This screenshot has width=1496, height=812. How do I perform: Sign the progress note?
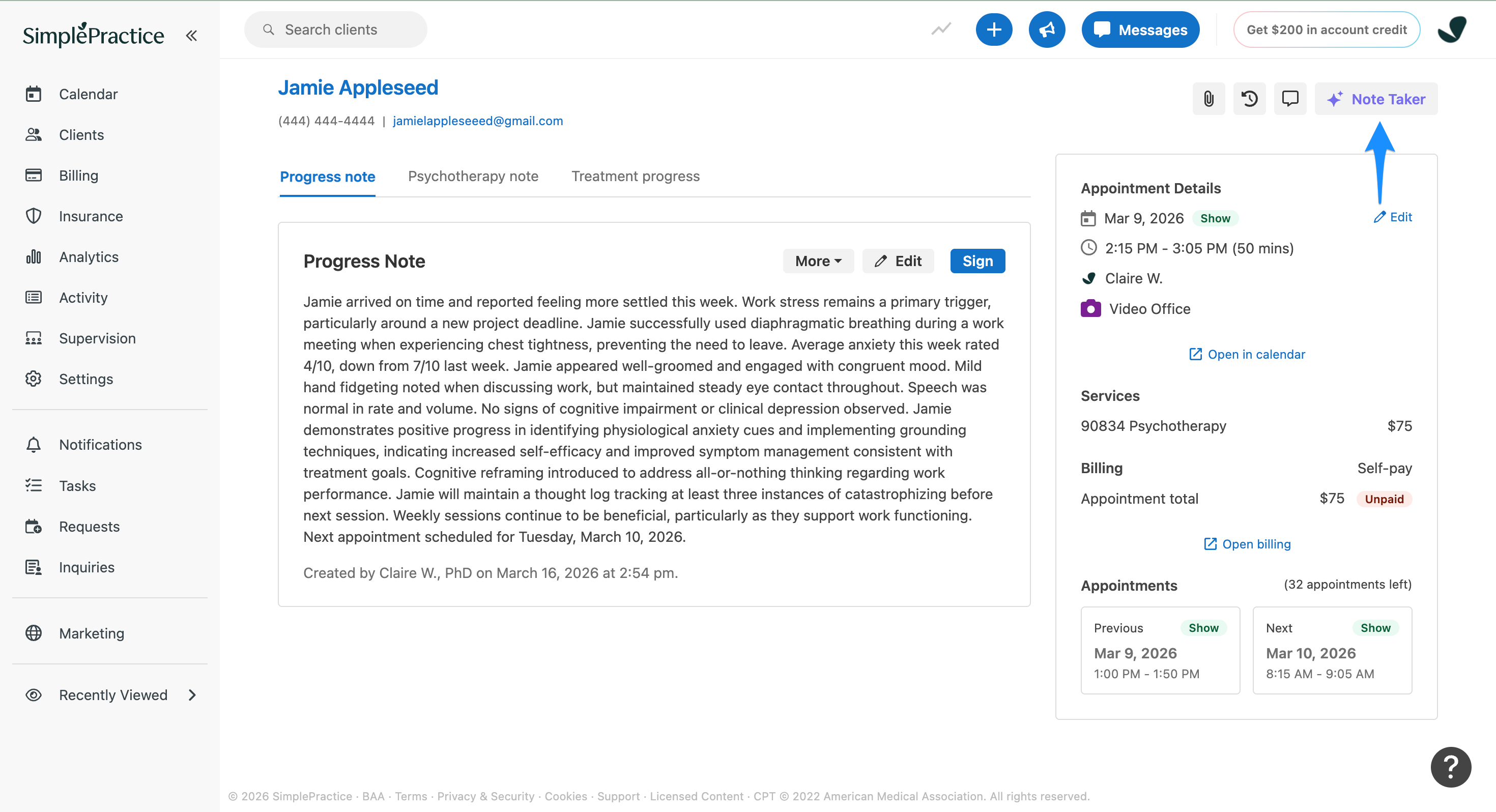(977, 262)
